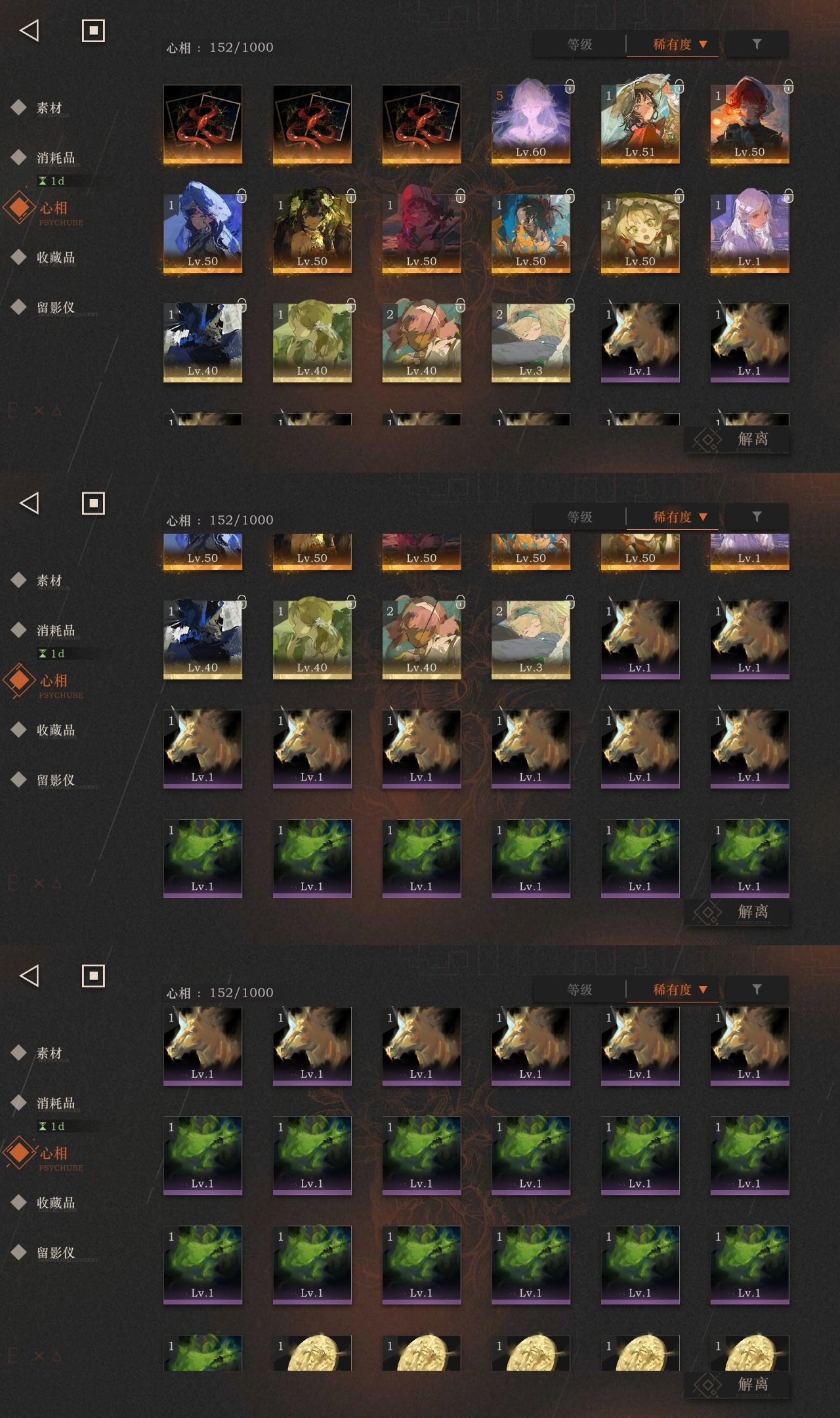Select first red serpent card psychube
This screenshot has width=840, height=1418.
(x=202, y=123)
